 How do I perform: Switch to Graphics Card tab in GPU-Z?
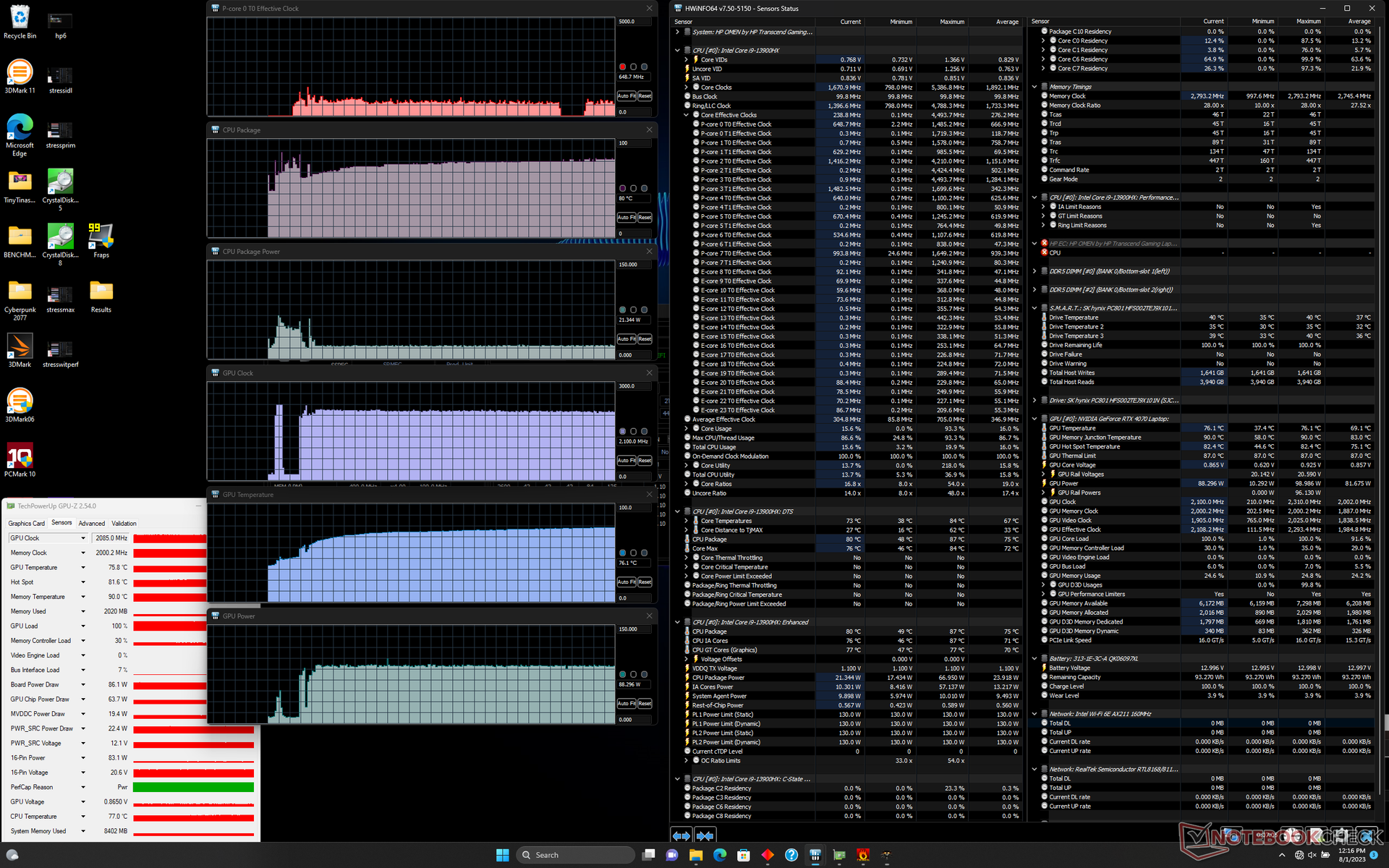[27, 523]
